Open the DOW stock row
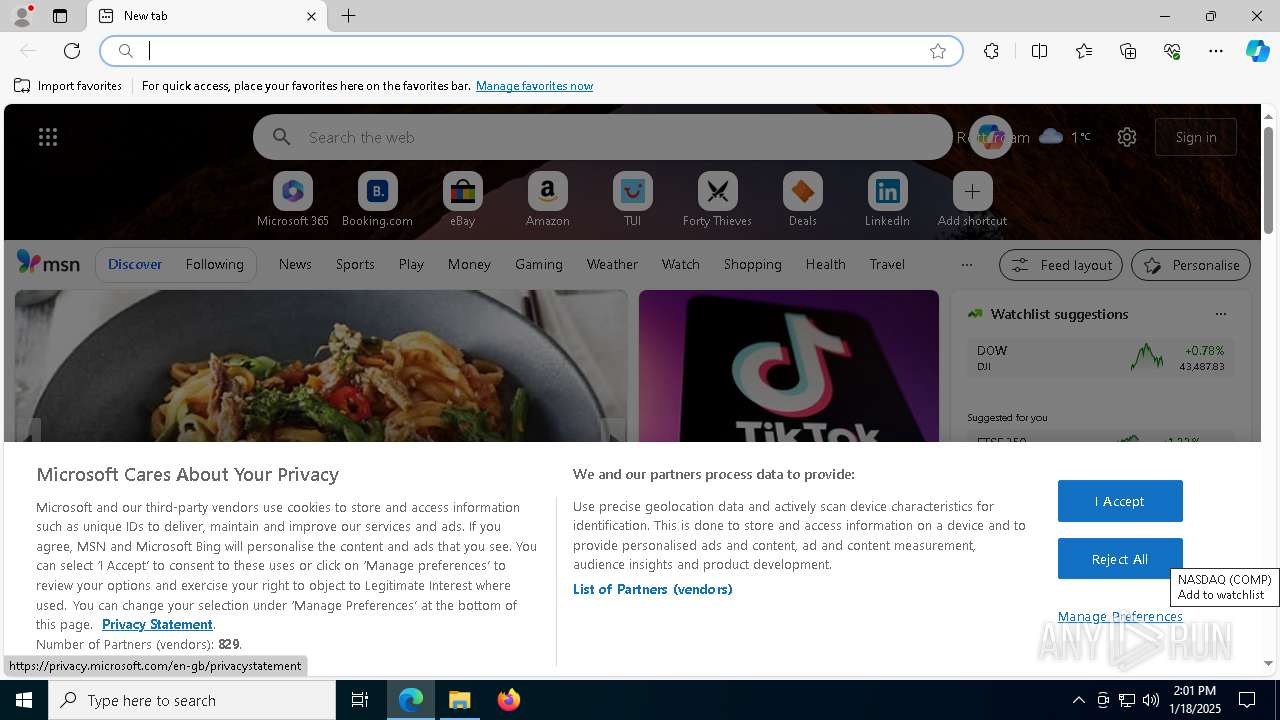Image resolution: width=1280 pixels, height=720 pixels. (1100, 358)
